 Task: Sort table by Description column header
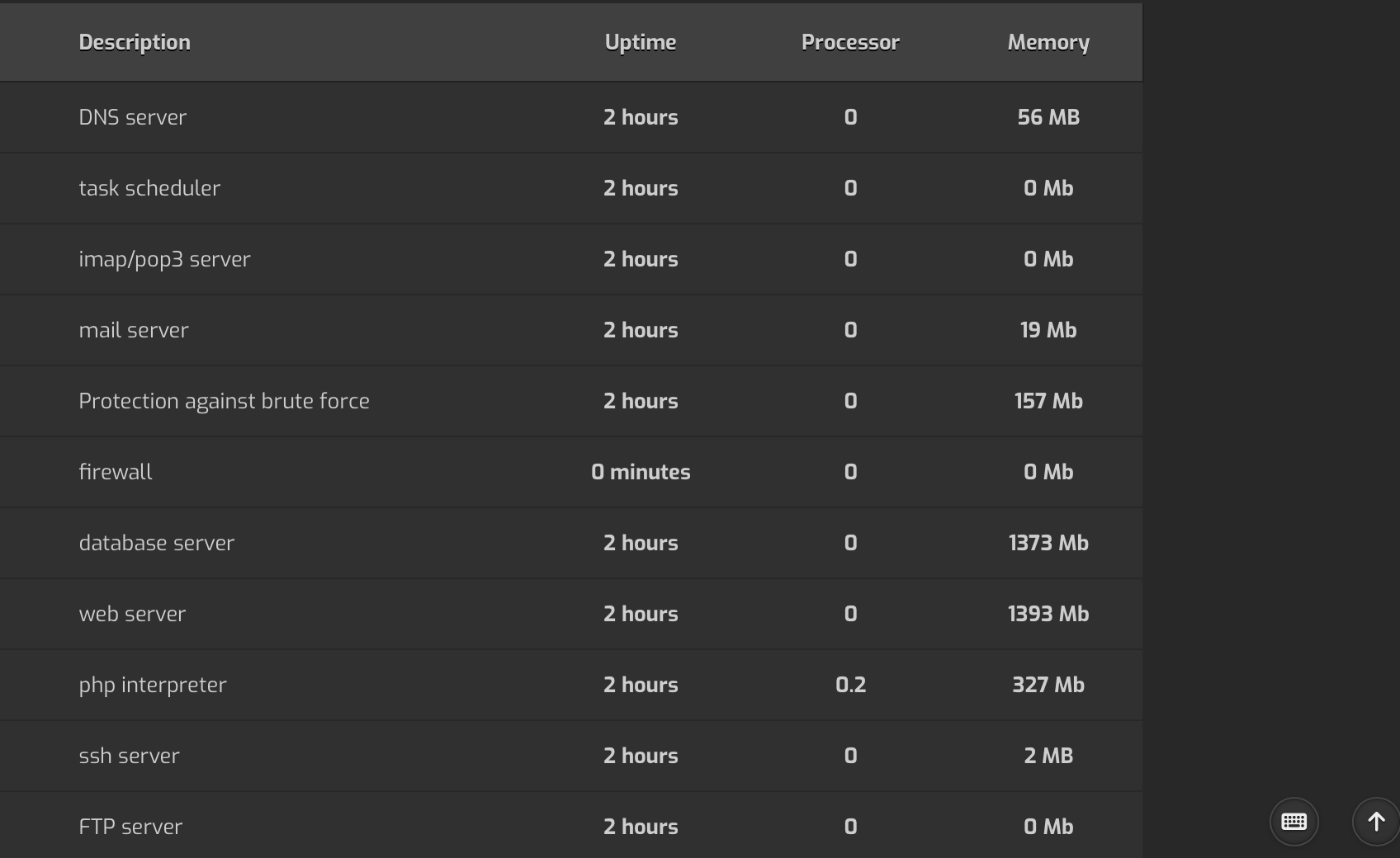coord(135,43)
